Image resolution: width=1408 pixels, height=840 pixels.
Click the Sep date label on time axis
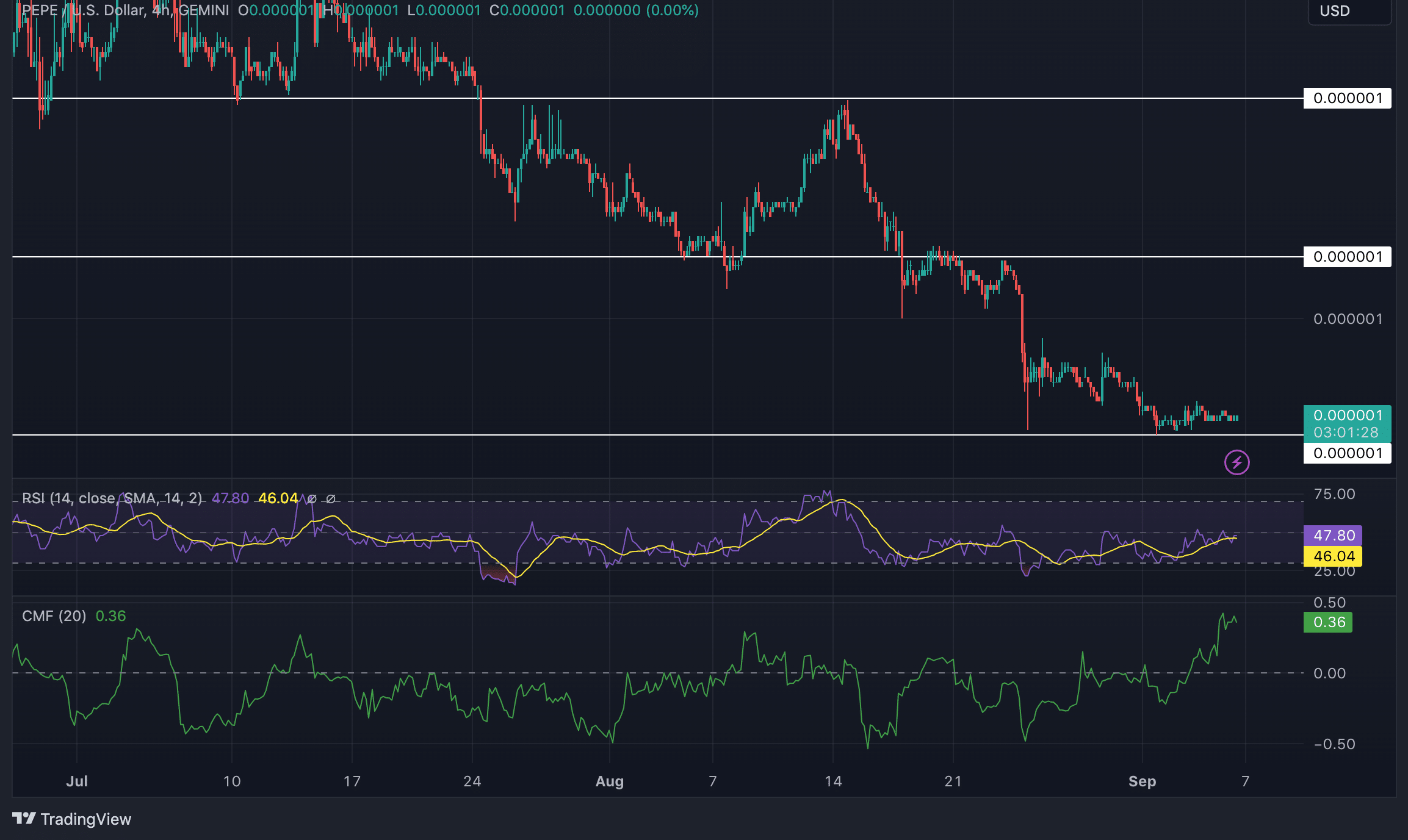(1143, 781)
